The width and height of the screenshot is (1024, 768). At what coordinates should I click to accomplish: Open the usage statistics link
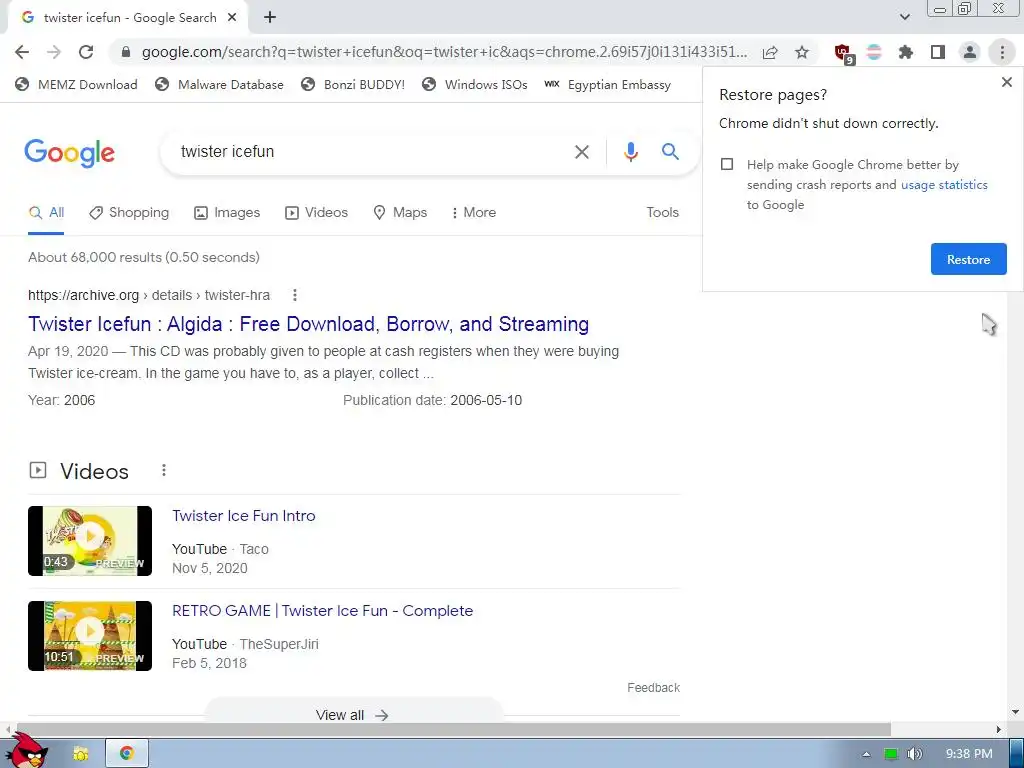tap(944, 185)
